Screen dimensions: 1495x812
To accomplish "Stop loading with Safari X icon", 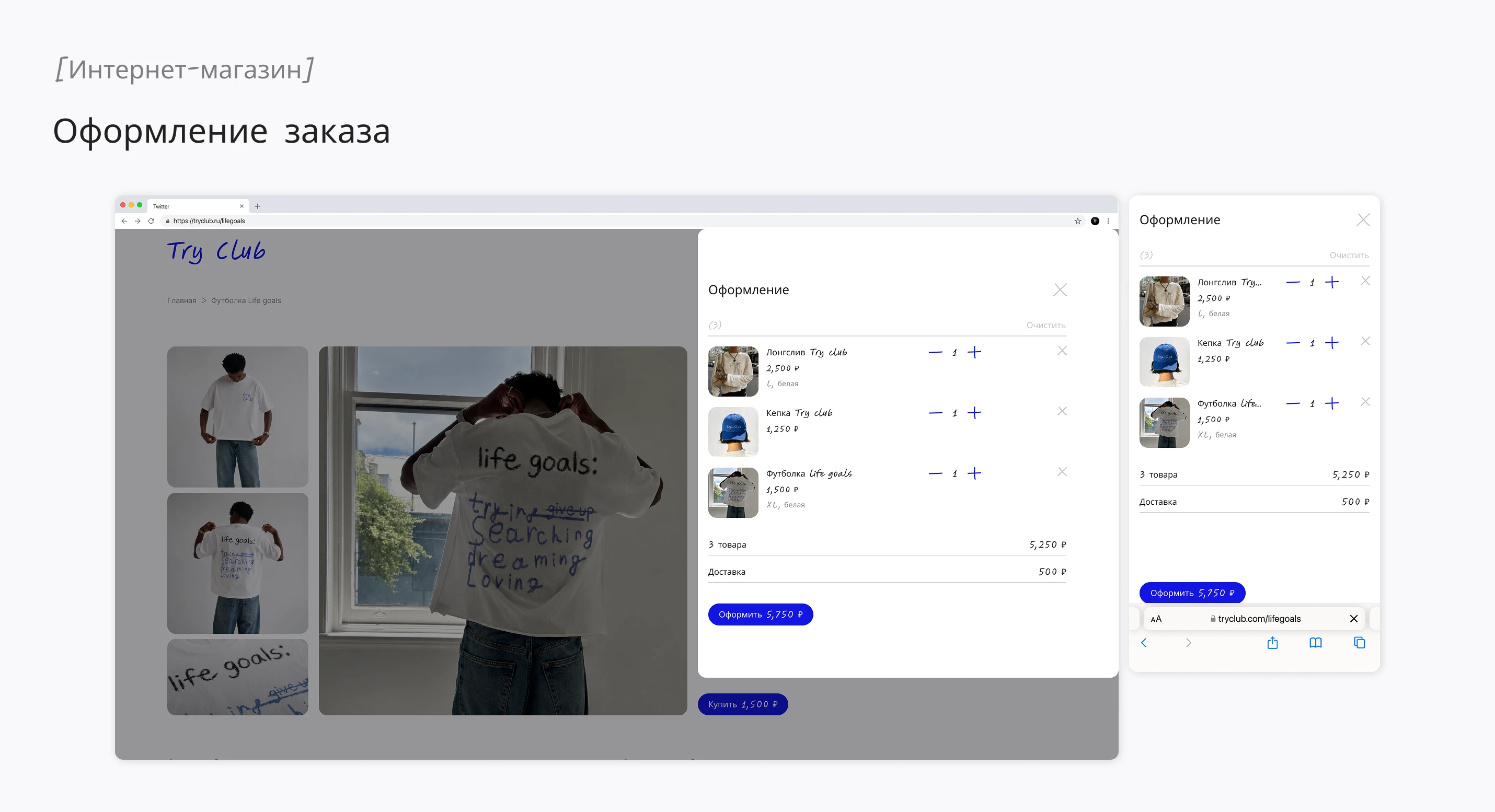I will pos(1353,619).
